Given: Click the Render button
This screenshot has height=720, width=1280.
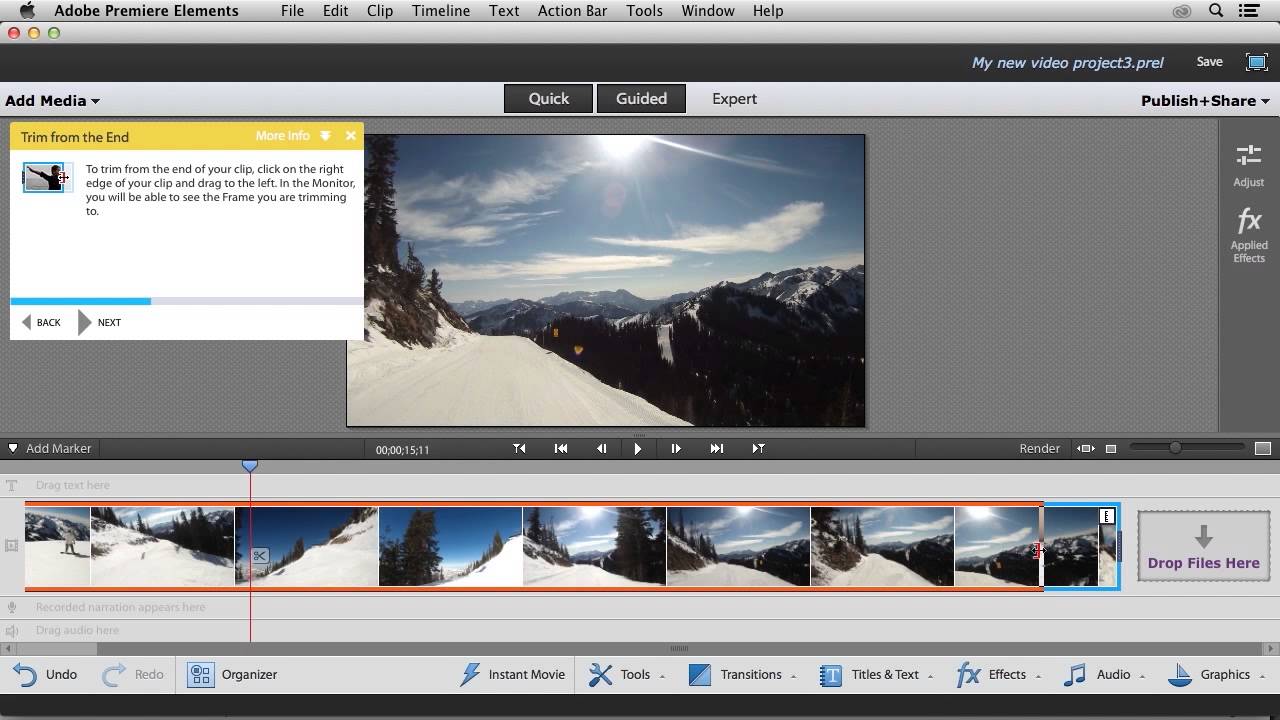Looking at the screenshot, I should pos(1039,449).
